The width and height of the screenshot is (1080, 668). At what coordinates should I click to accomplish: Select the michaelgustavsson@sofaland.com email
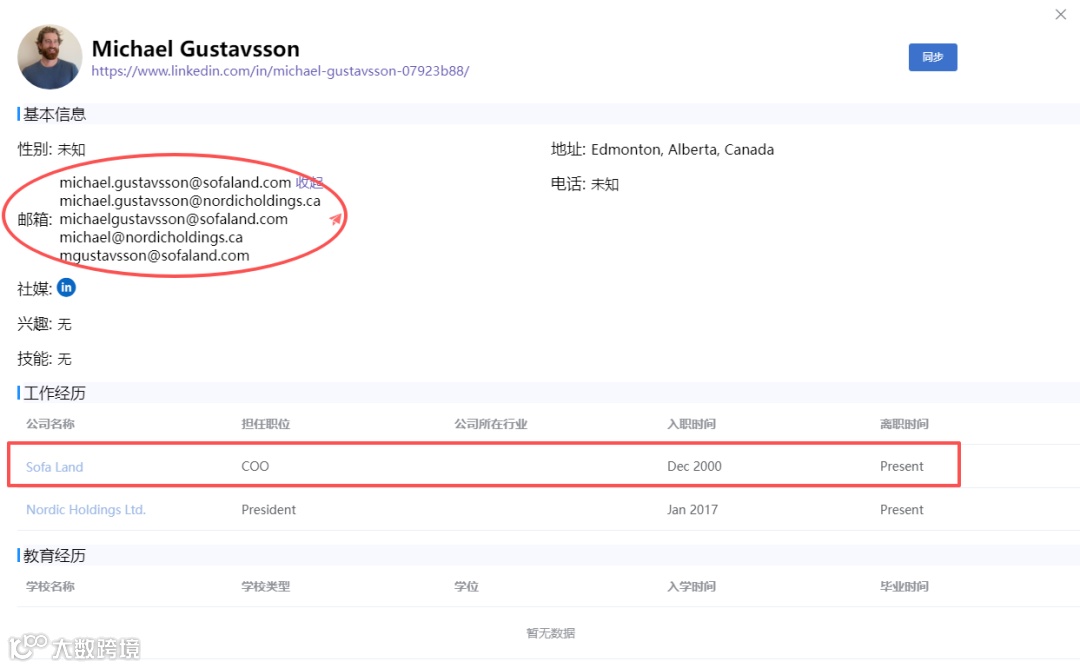click(x=174, y=219)
